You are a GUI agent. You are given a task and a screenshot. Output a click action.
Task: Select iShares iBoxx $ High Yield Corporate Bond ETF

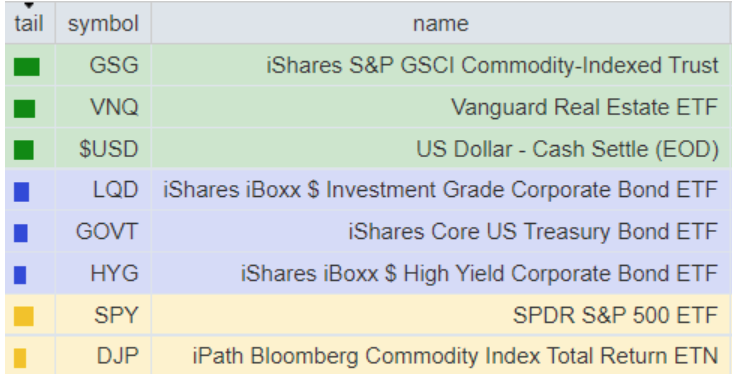(479, 273)
